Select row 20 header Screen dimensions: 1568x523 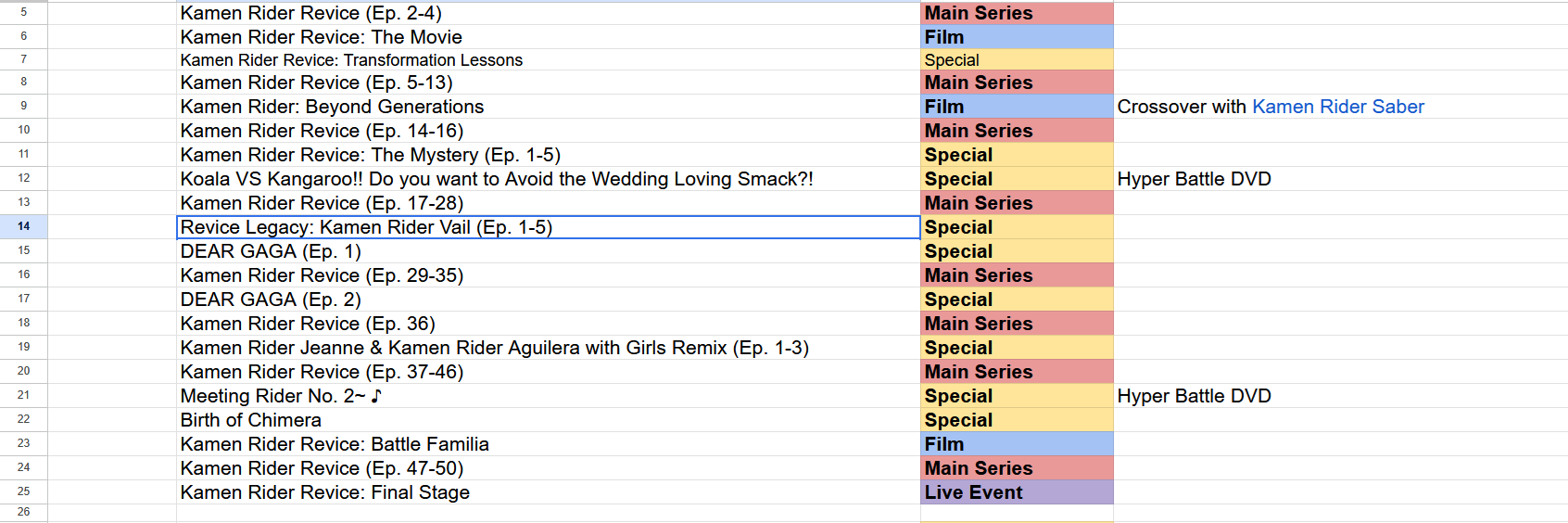click(x=23, y=371)
